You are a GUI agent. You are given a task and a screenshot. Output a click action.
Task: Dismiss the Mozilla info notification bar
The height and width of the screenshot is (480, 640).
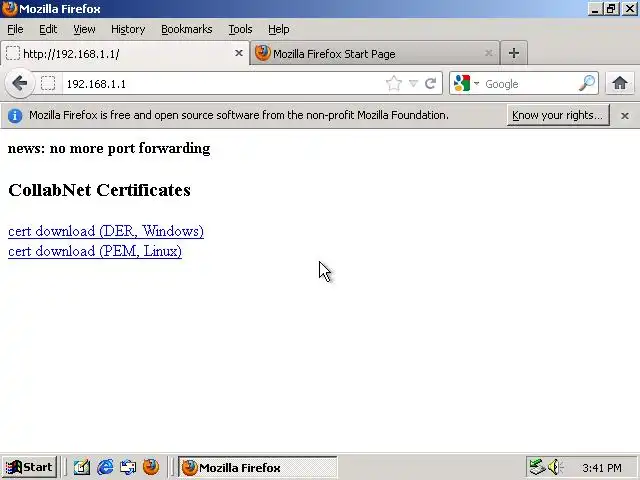[x=624, y=116]
